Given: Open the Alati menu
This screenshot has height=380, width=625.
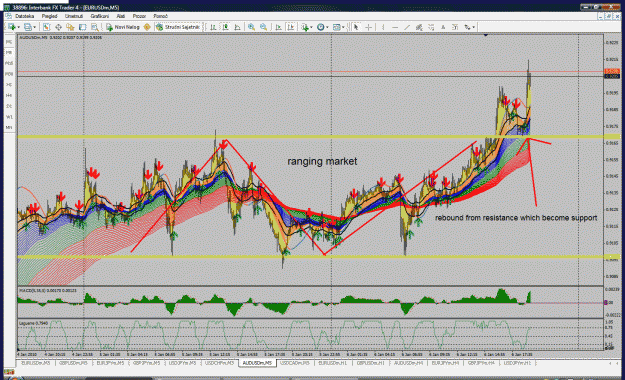Looking at the screenshot, I should 121,16.
